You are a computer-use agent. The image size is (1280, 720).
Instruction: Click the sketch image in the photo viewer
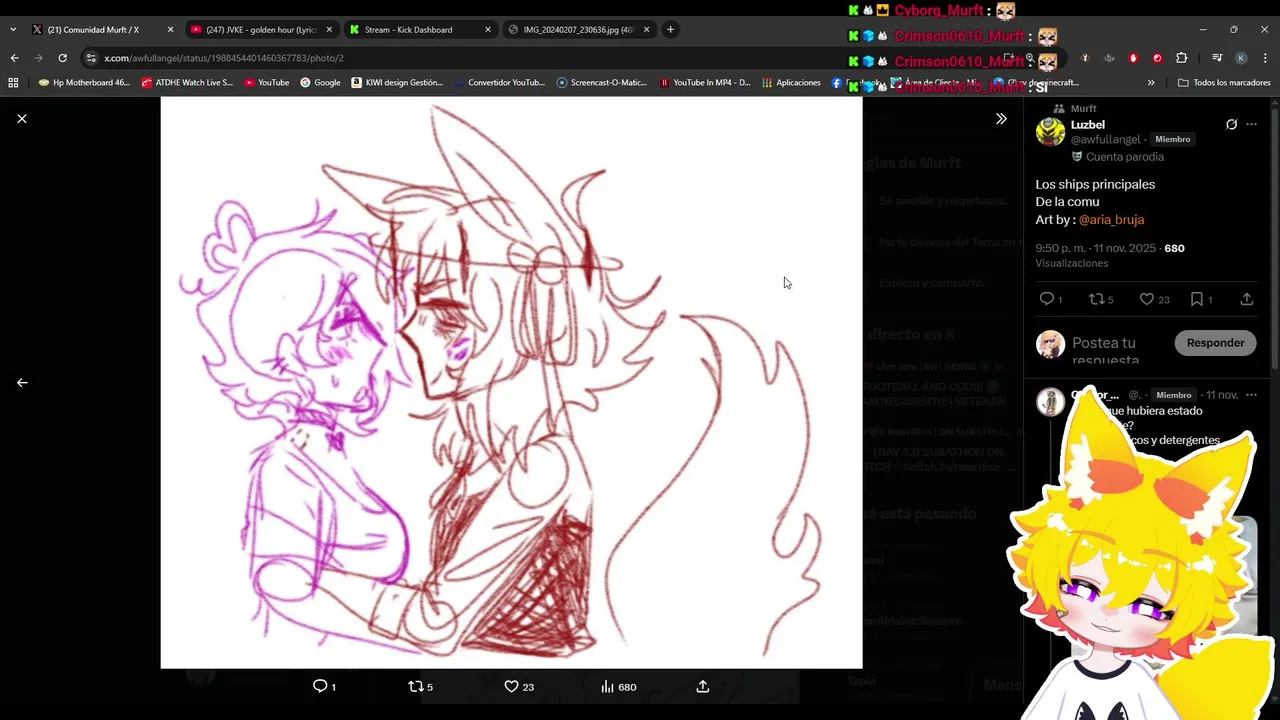[x=511, y=382]
